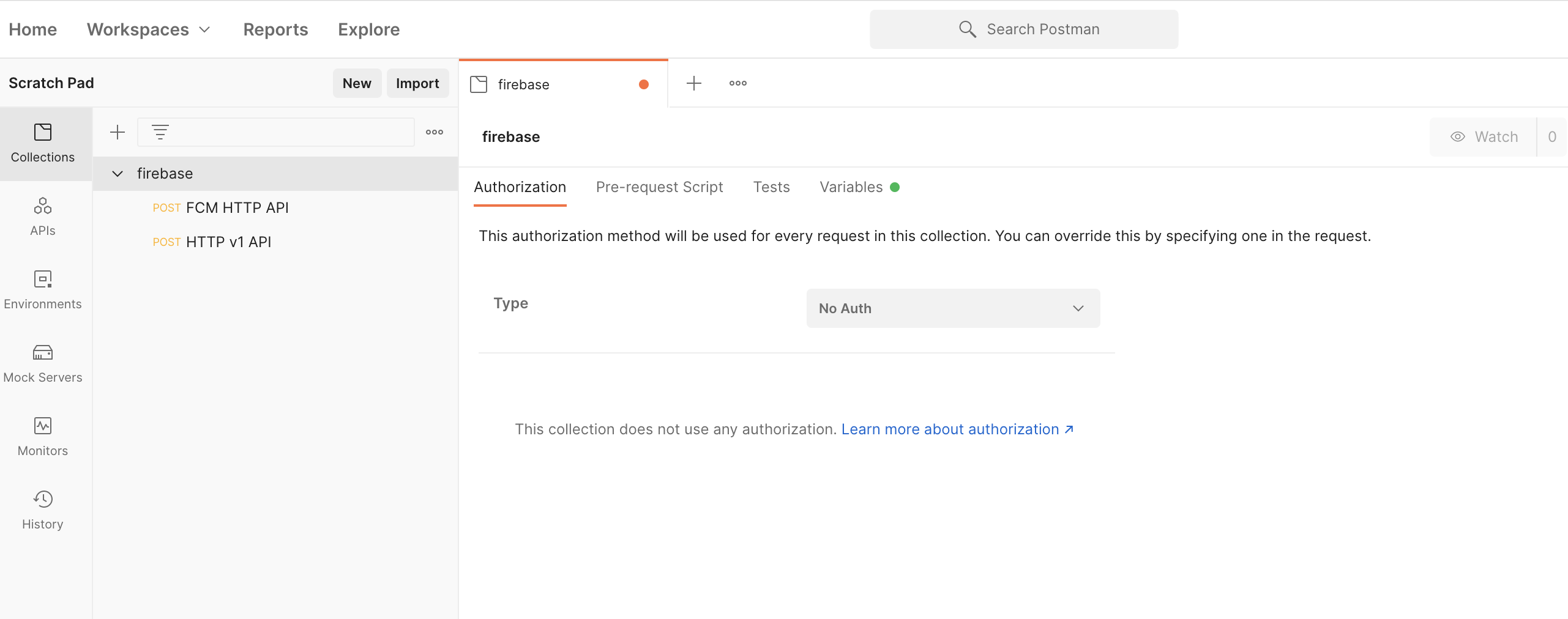Go to the Home page

pyautogui.click(x=33, y=29)
